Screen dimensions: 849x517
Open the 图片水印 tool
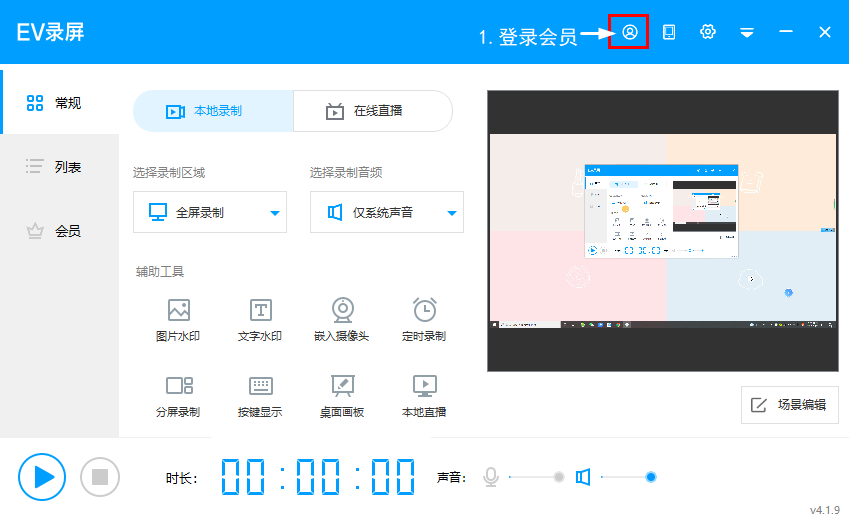[178, 320]
